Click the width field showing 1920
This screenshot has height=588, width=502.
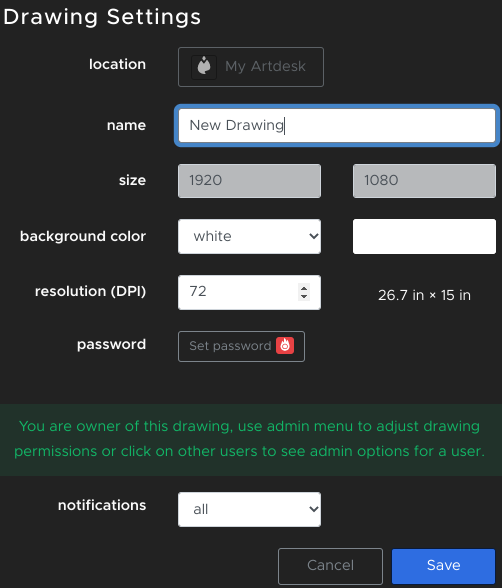pyautogui.click(x=249, y=181)
